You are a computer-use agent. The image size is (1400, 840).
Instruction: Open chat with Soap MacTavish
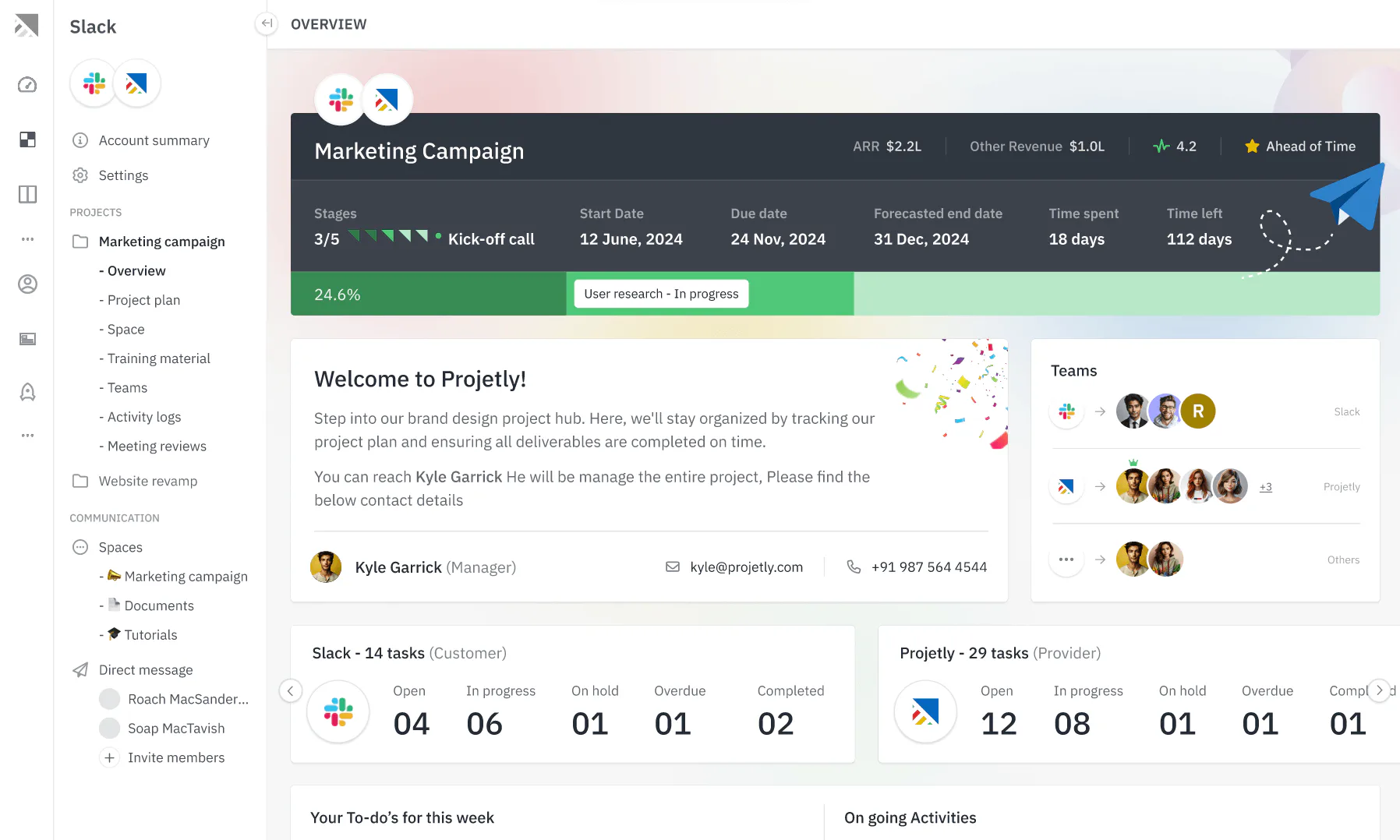click(x=176, y=729)
